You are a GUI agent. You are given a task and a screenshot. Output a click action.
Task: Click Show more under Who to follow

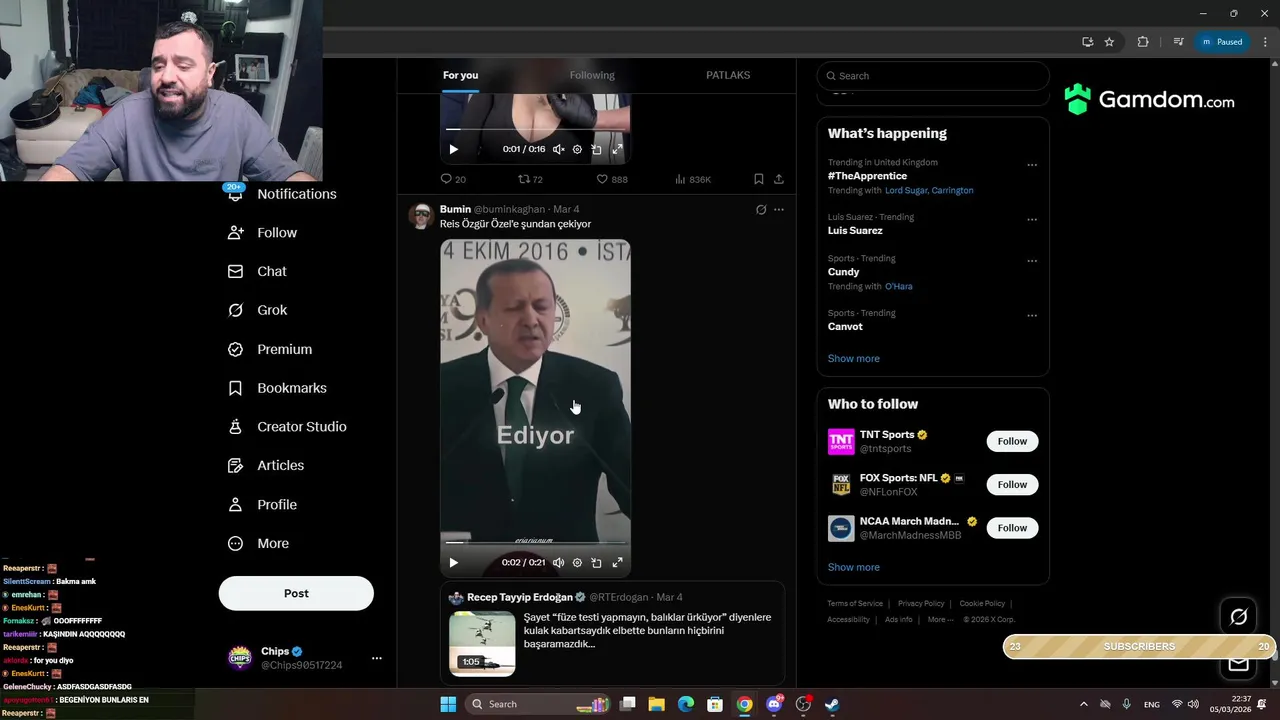point(854,567)
